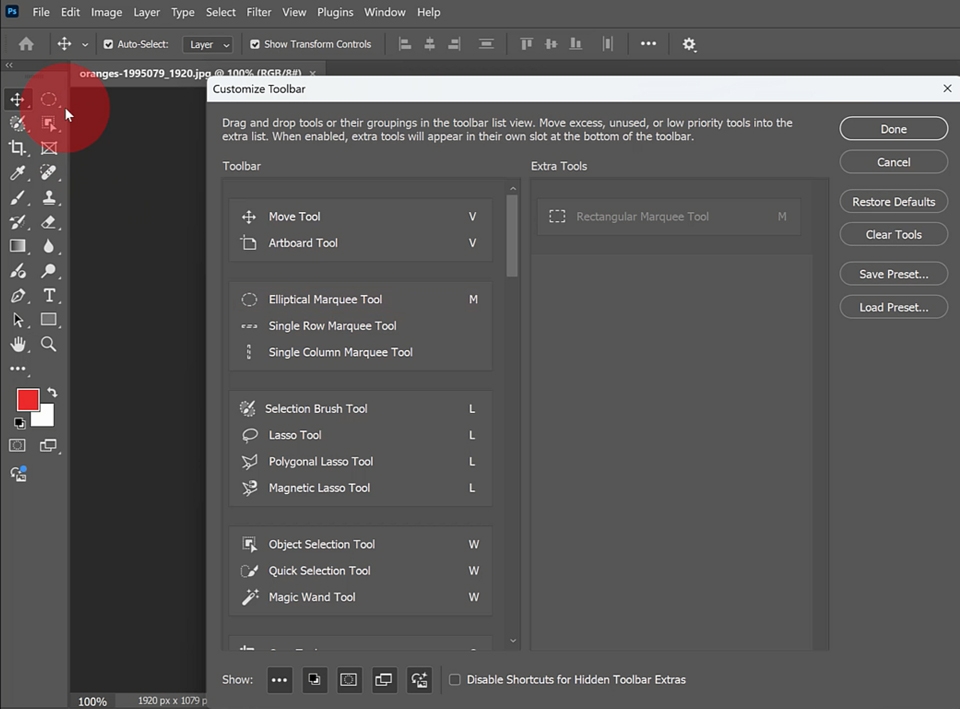
Task: Select the History Brush tool
Action: pyautogui.click(x=17, y=222)
